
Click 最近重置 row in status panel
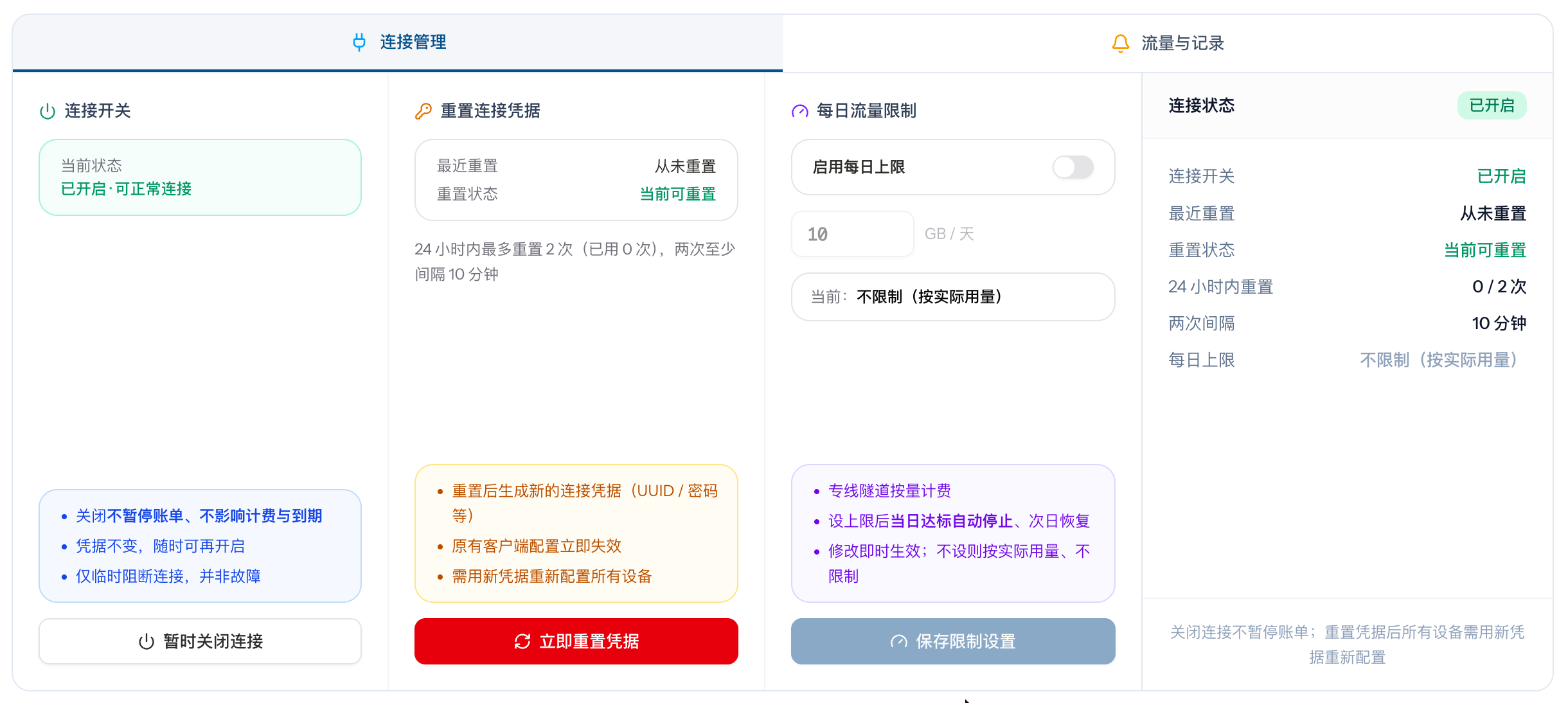(x=1347, y=213)
